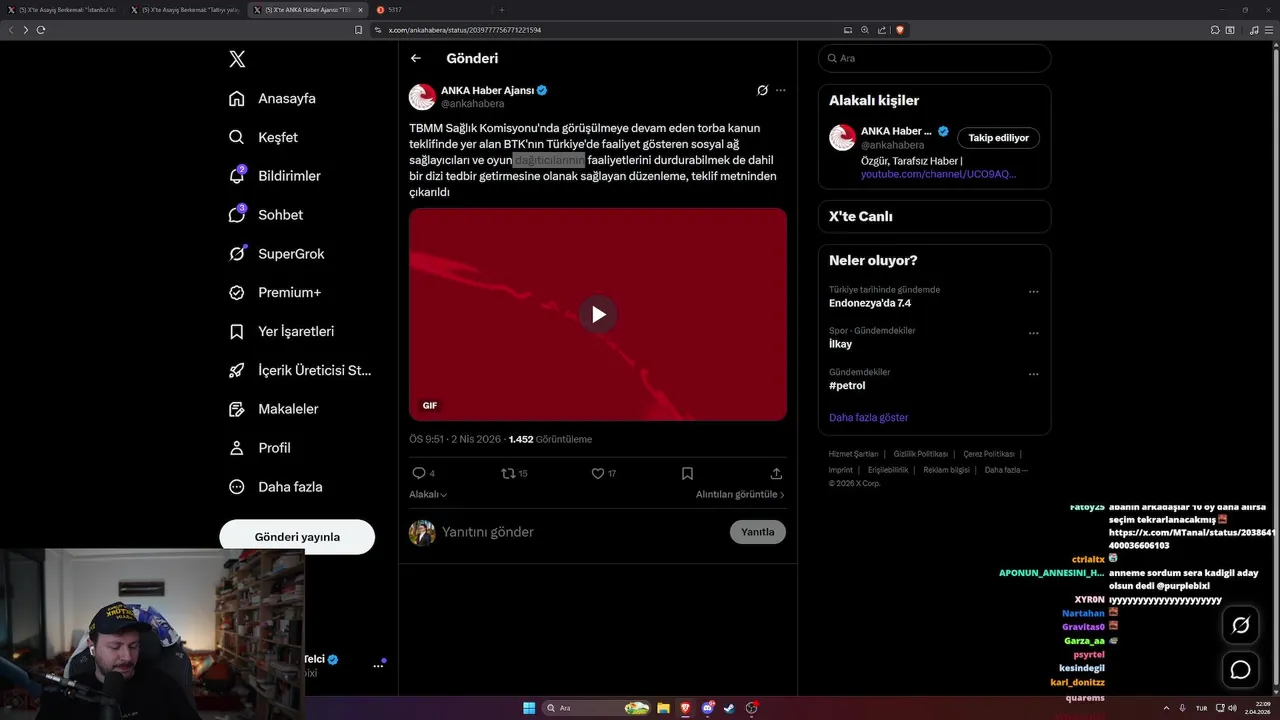
Task: Open more options for #petrol trend
Action: coord(1034,374)
